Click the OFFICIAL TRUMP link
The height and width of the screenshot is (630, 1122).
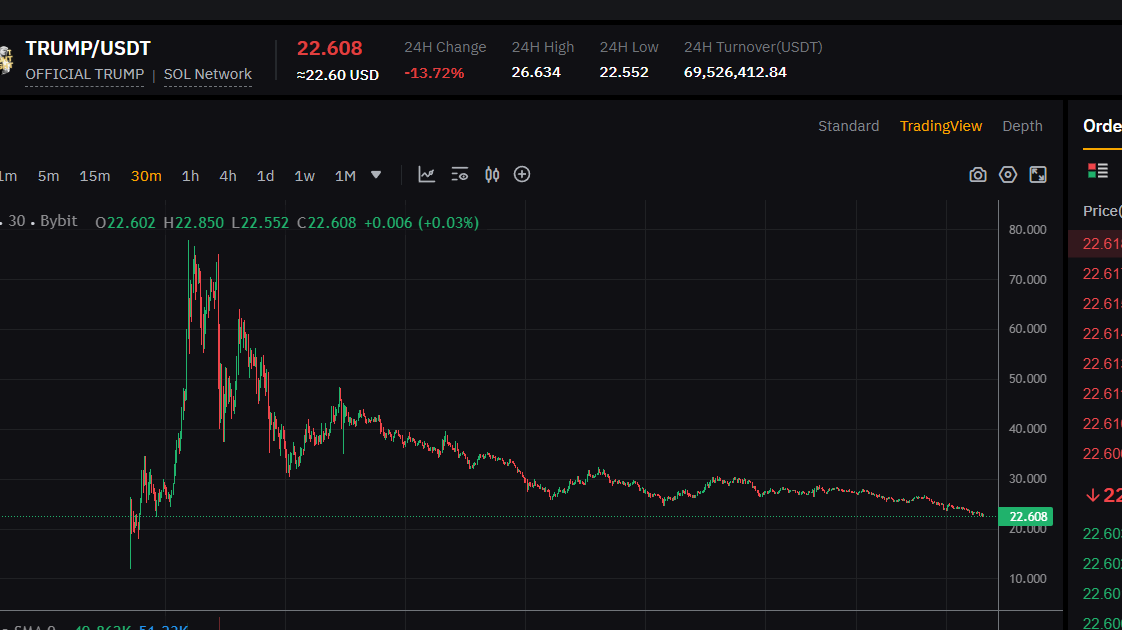point(85,74)
